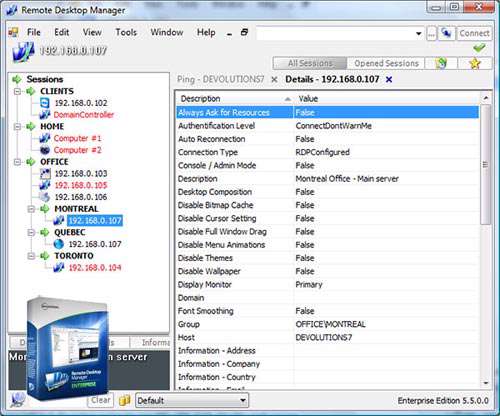Click the DomainController RDP icon
Screen dimensions: 500x416
click(x=45, y=115)
